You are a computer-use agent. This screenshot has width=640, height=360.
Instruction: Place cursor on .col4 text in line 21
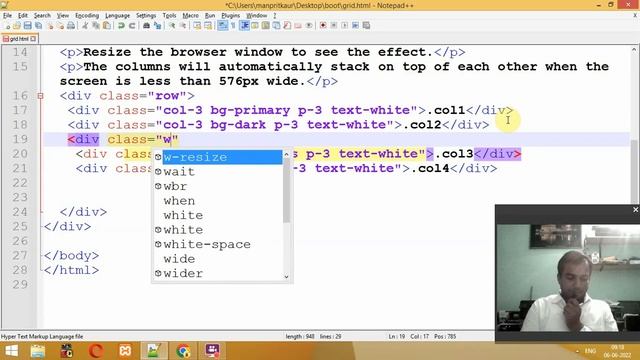click(430, 169)
